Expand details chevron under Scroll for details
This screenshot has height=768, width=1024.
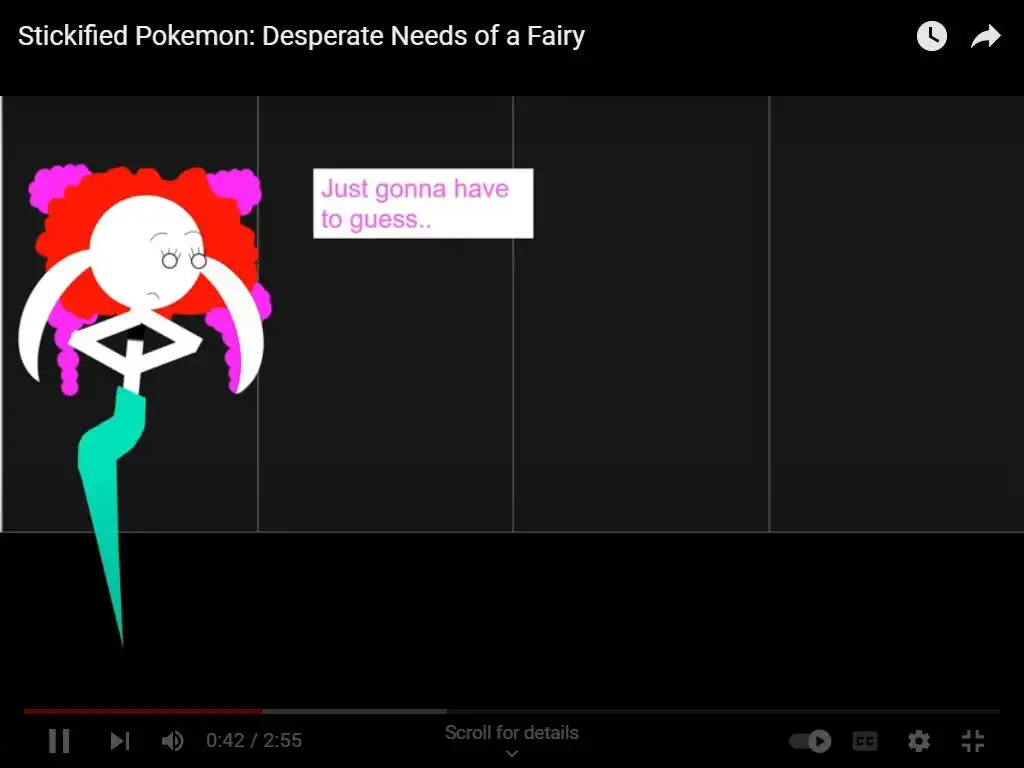point(512,754)
